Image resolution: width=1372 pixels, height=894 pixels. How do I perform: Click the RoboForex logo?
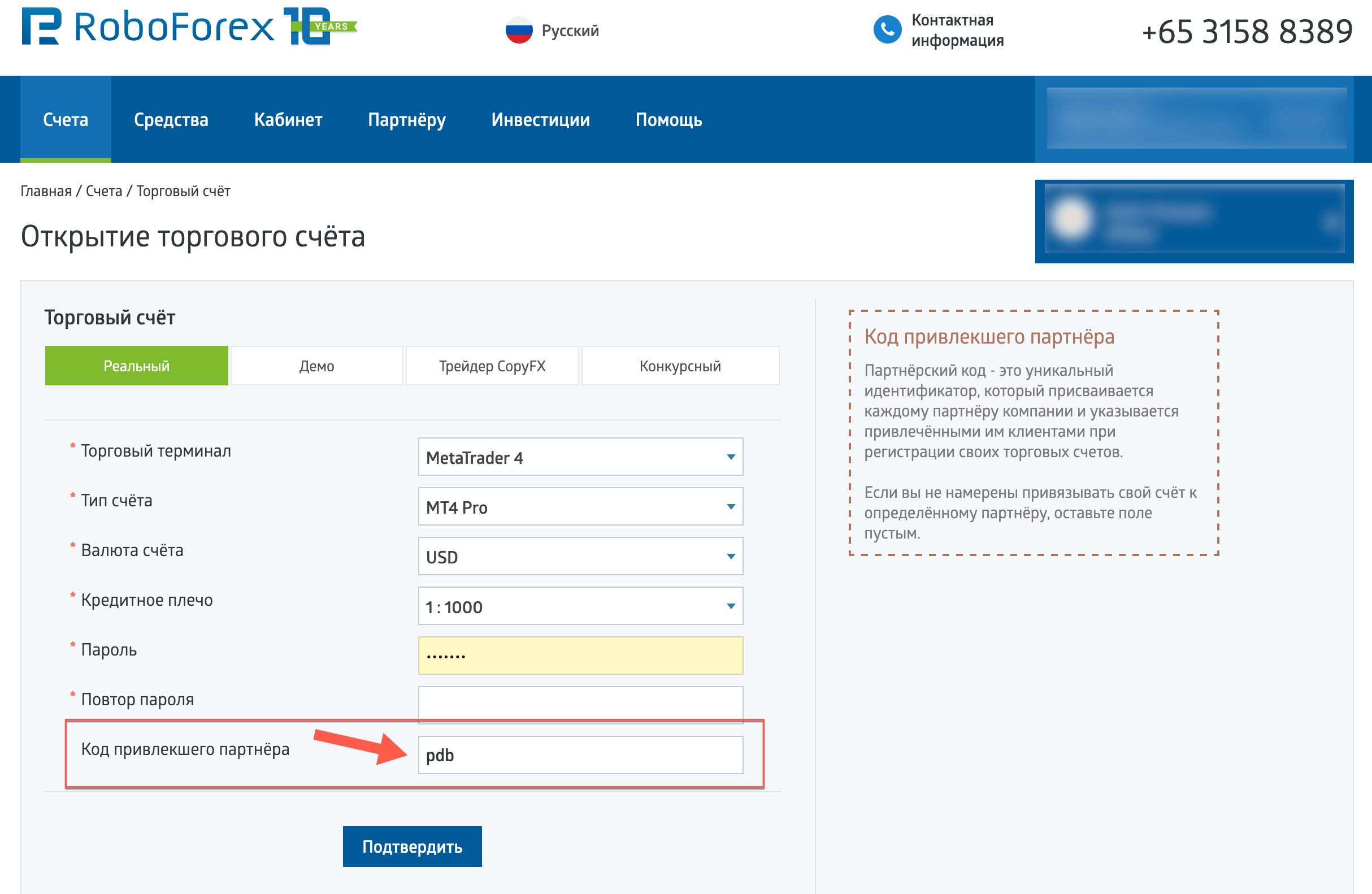point(189,27)
